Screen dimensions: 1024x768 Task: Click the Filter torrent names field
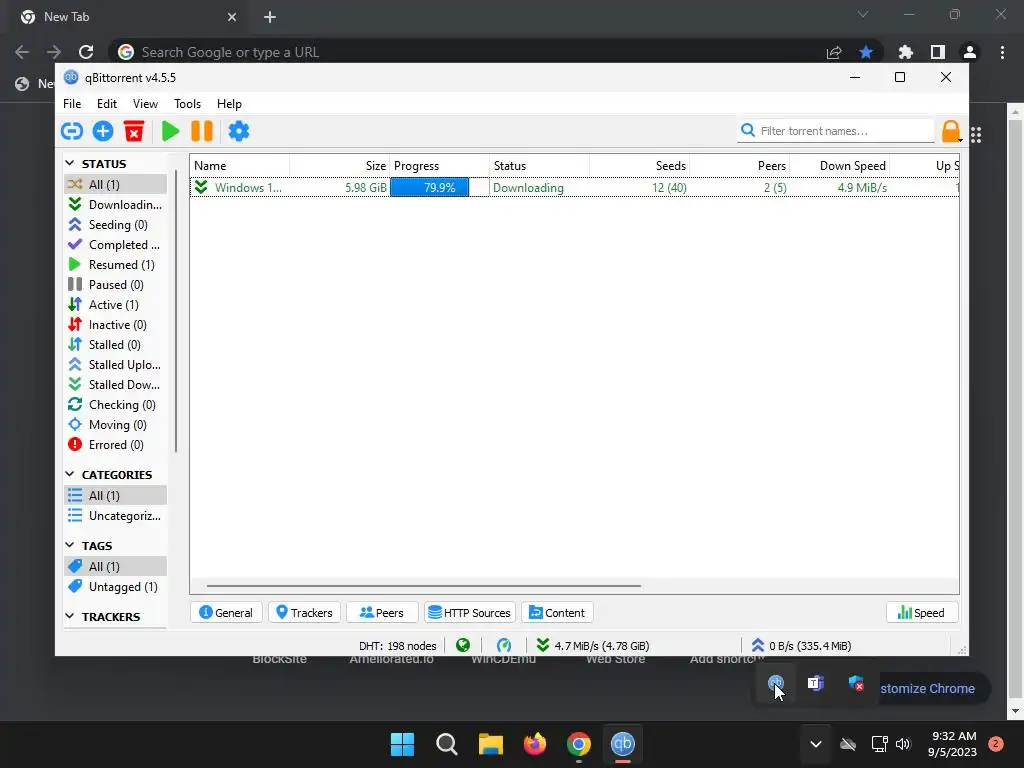[x=837, y=131]
